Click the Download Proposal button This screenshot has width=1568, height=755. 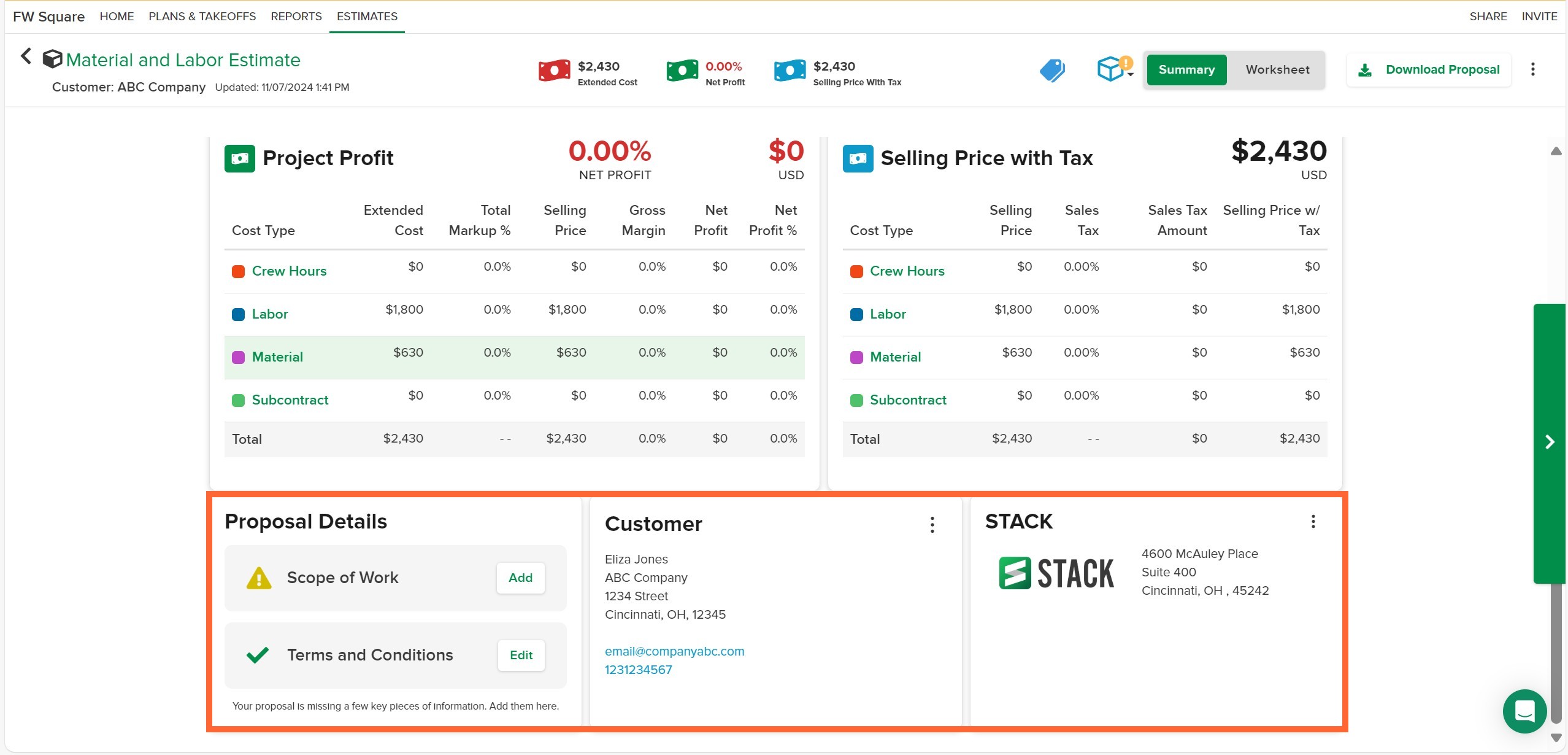[1429, 70]
